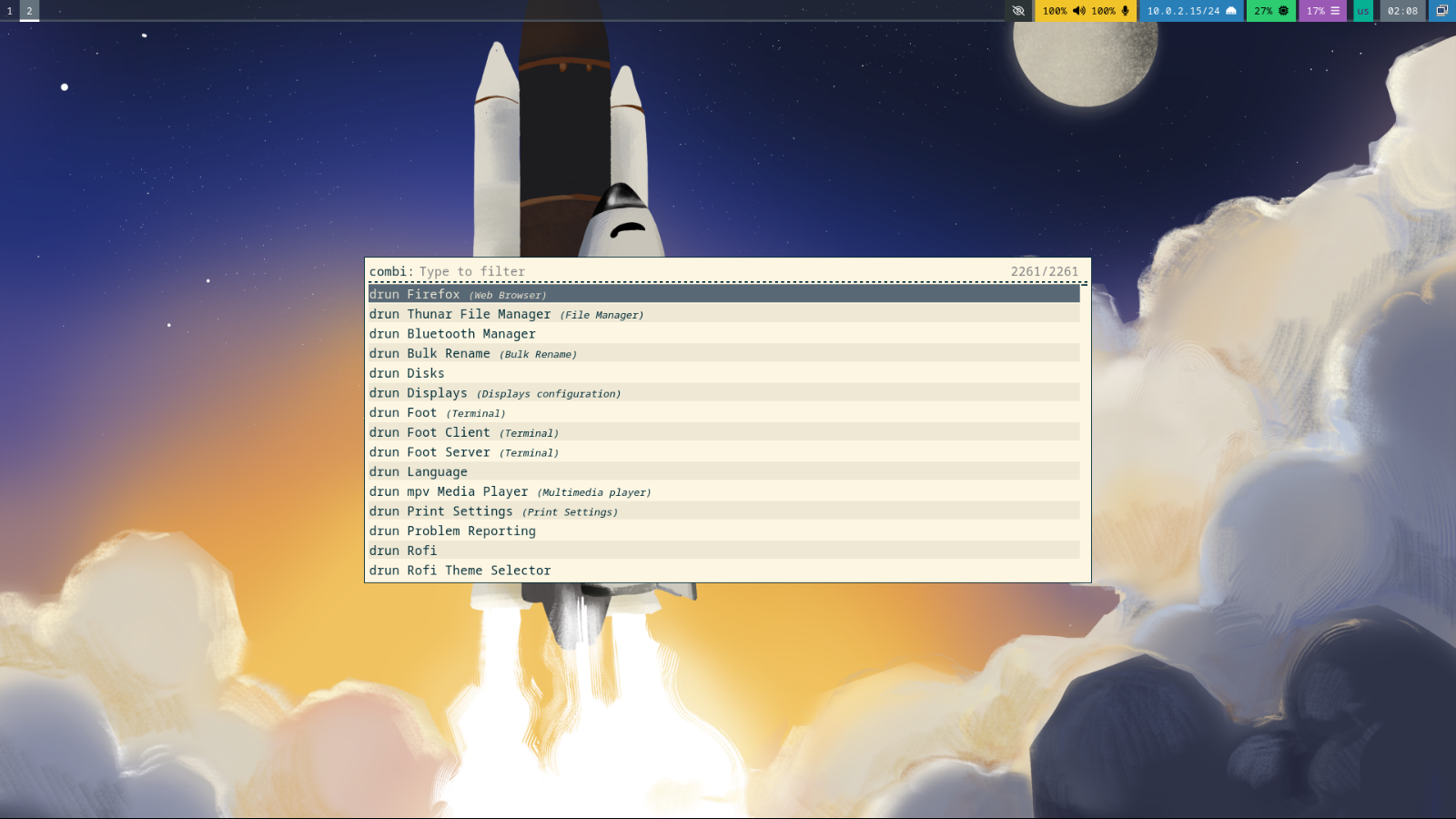
Task: Click the 'us' keyboard layout indicator
Action: coord(1361,11)
